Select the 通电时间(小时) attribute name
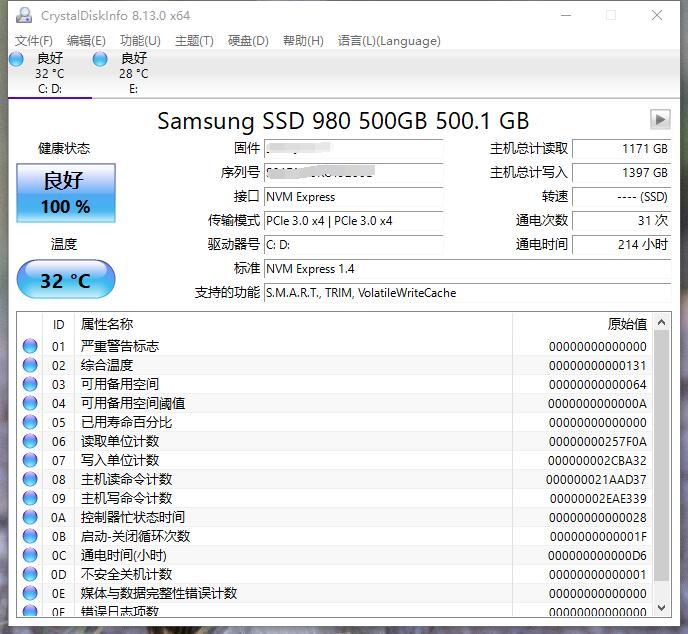Image resolution: width=688 pixels, height=634 pixels. (124, 555)
